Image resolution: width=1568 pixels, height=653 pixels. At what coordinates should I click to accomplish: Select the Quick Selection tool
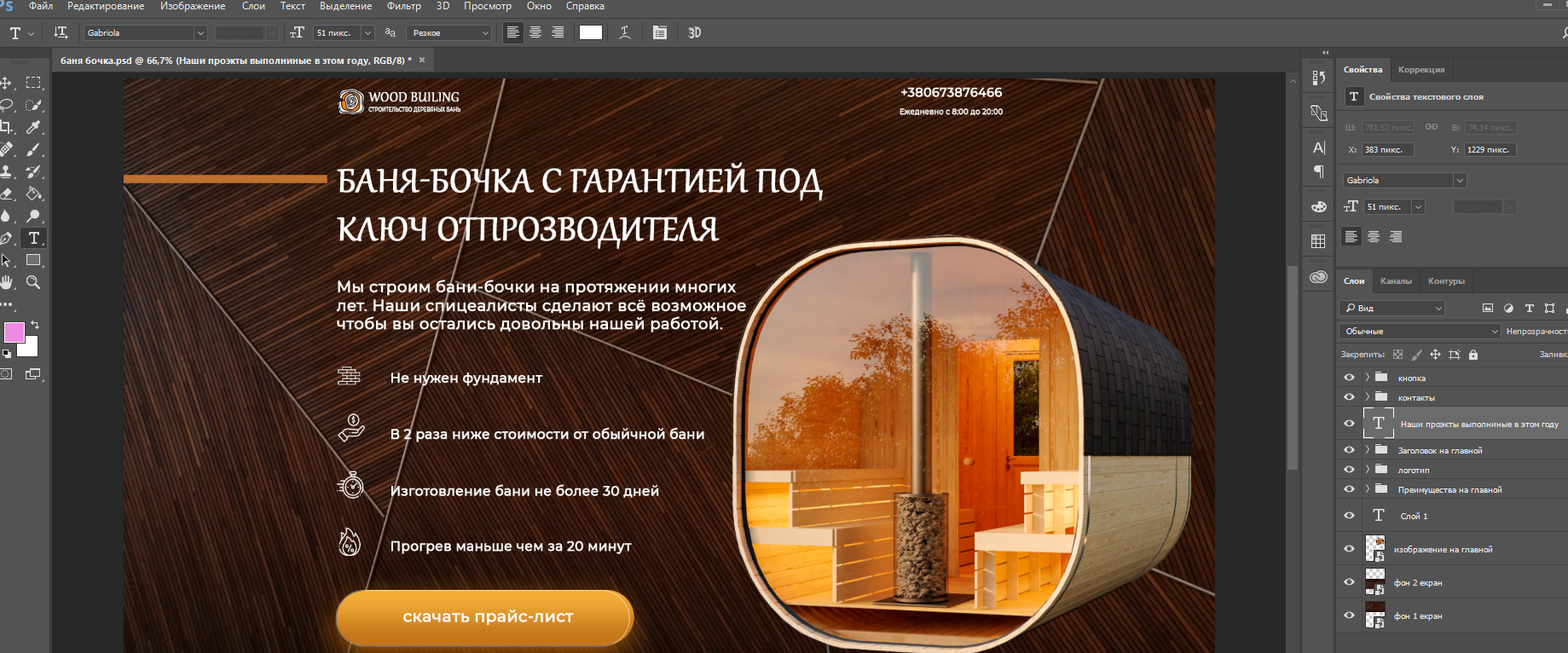pyautogui.click(x=34, y=105)
